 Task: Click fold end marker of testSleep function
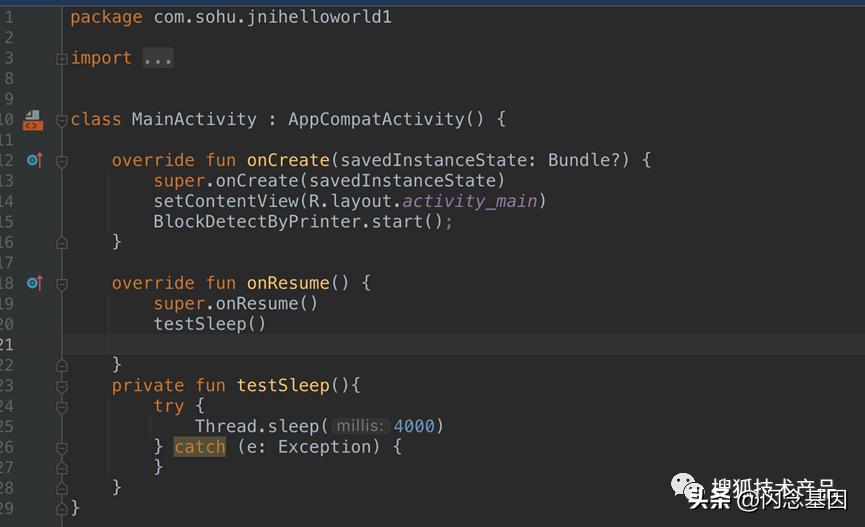point(62,488)
